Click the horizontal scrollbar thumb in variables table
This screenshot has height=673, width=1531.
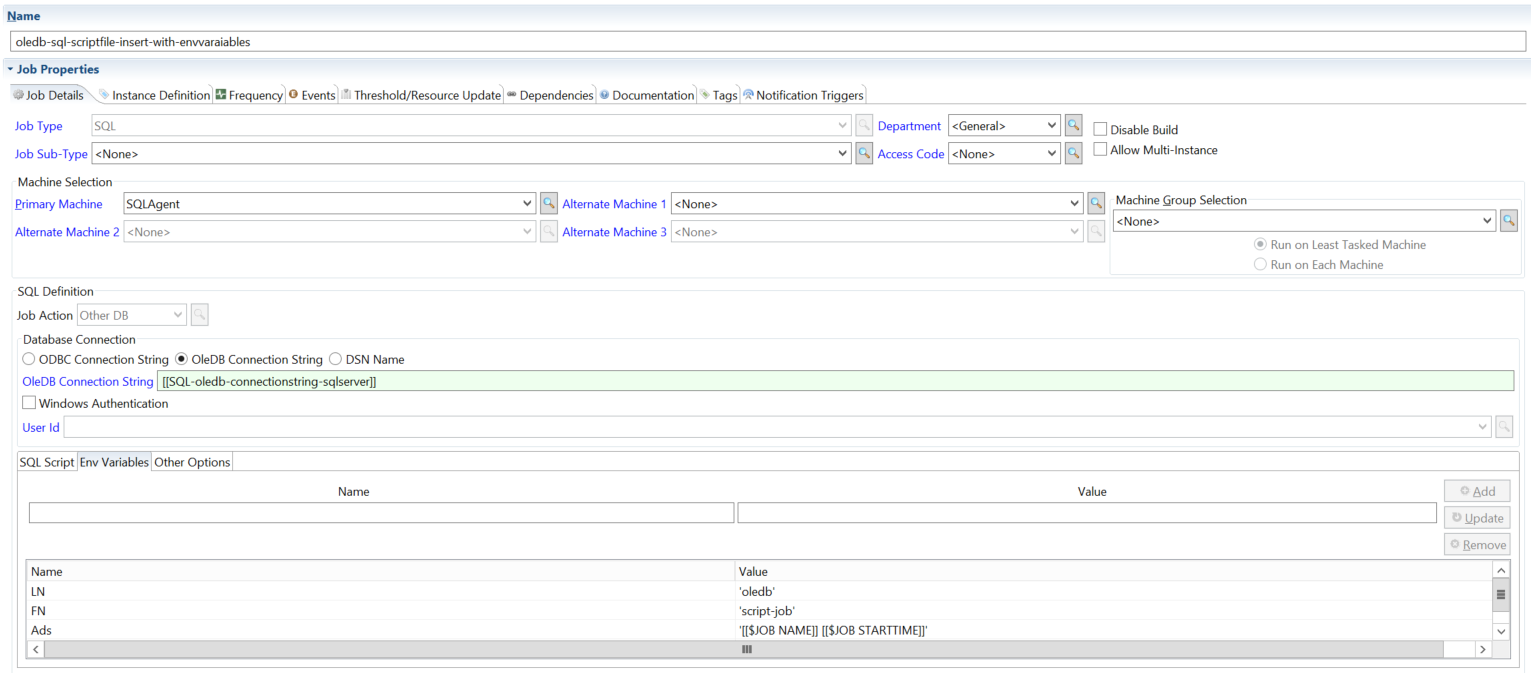point(744,649)
